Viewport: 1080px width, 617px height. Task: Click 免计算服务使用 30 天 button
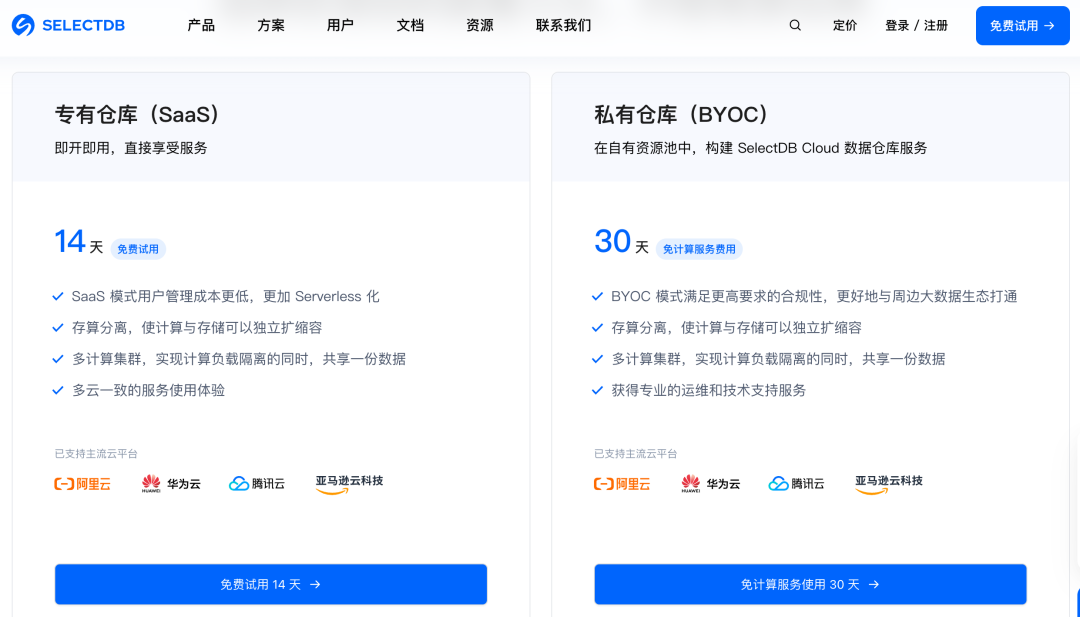811,585
